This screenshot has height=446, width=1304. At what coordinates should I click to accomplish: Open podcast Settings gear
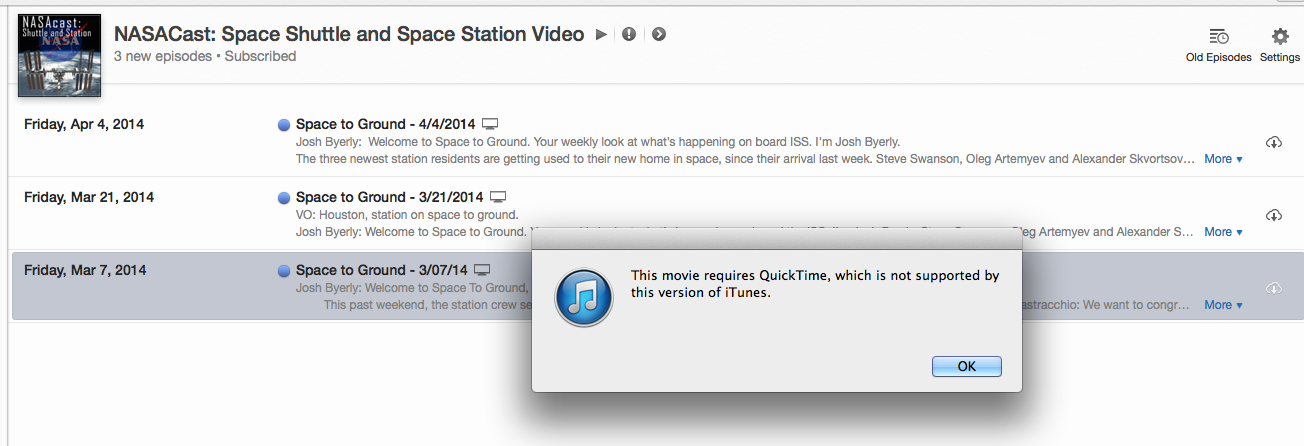pos(1280,45)
